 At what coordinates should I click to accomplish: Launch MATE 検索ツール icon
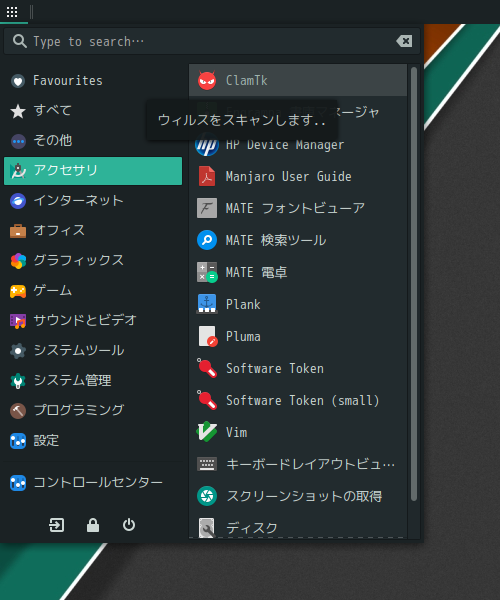[207, 240]
